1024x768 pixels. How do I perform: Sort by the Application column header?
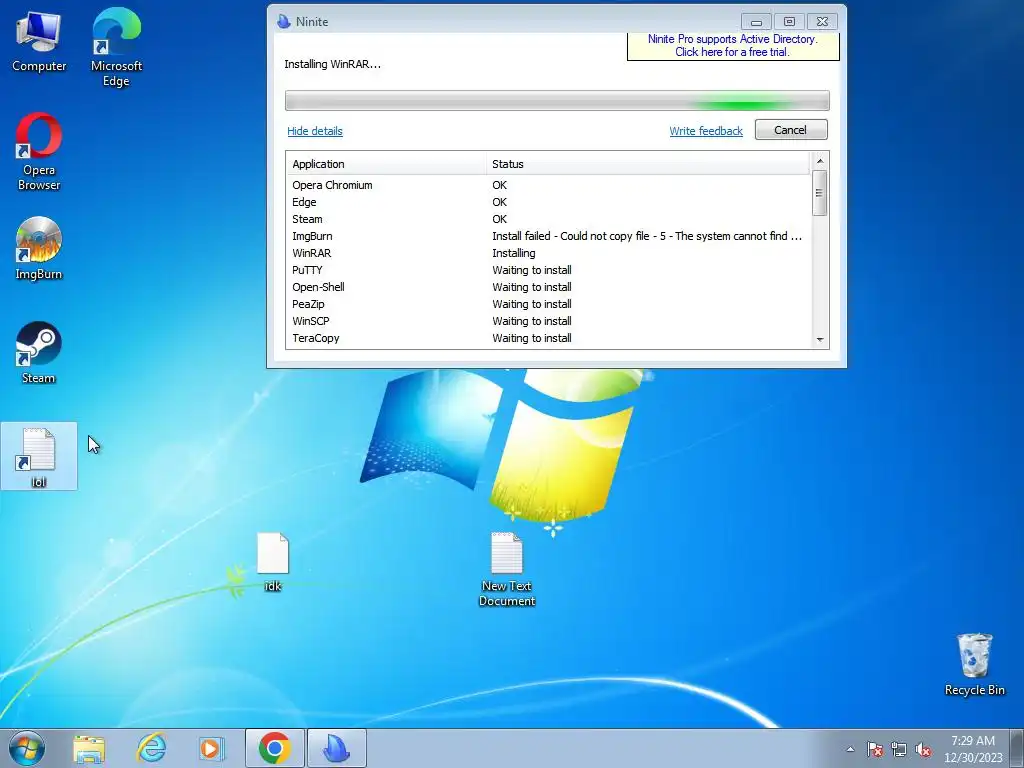coord(386,164)
